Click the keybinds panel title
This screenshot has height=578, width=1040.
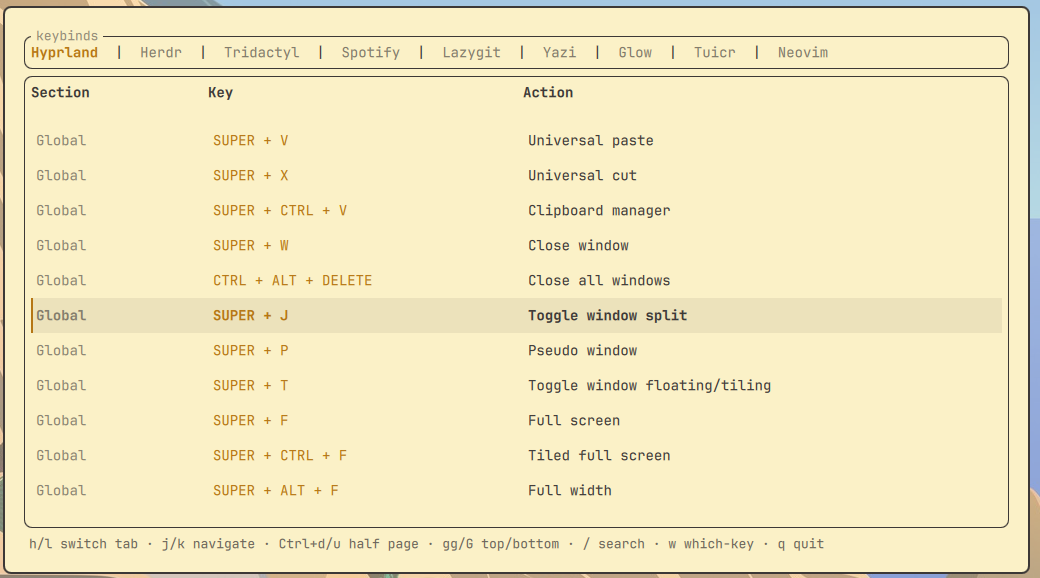point(67,36)
